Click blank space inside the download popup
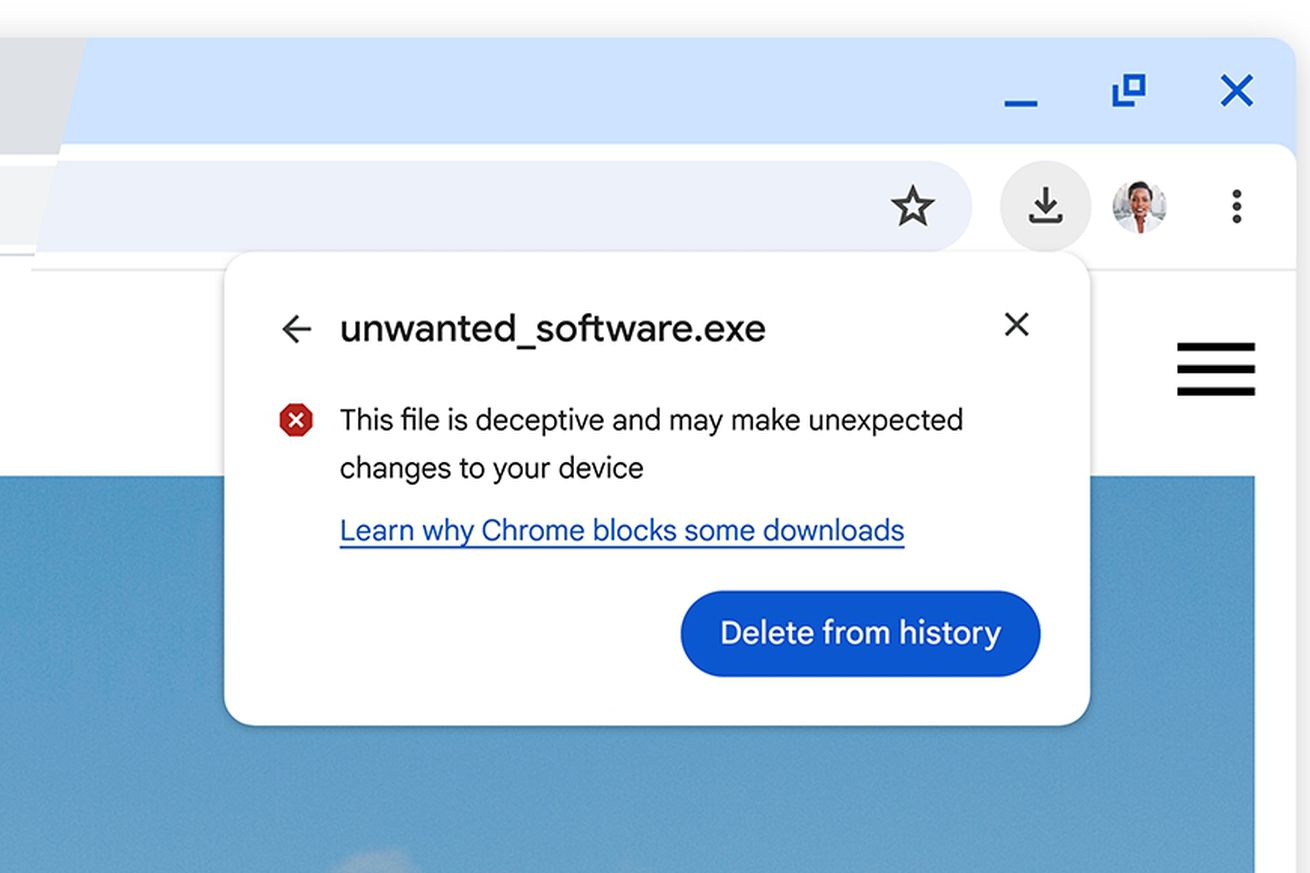This screenshot has height=873, width=1310. (450, 640)
